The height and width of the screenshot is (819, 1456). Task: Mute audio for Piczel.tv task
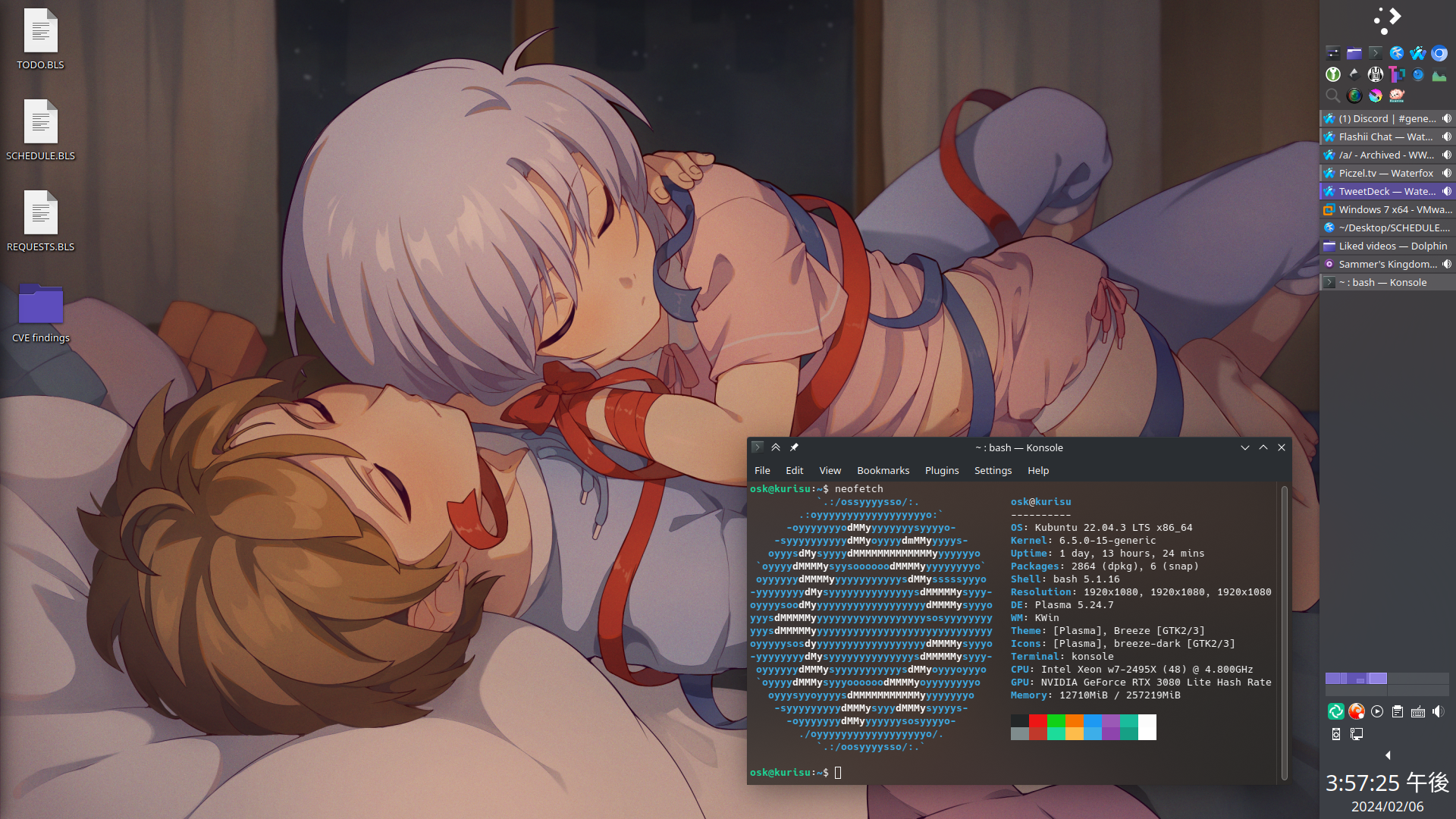point(1447,173)
